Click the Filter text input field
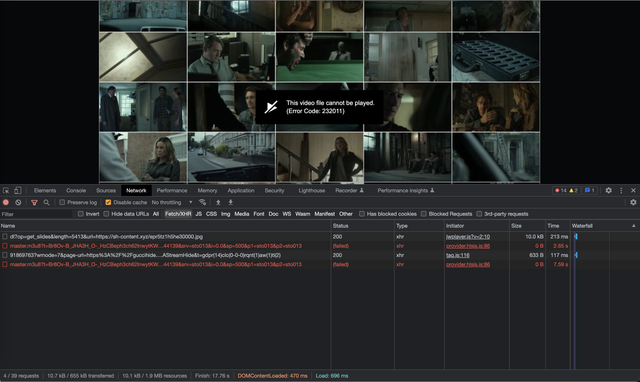This screenshot has height=382, width=640. (x=37, y=214)
